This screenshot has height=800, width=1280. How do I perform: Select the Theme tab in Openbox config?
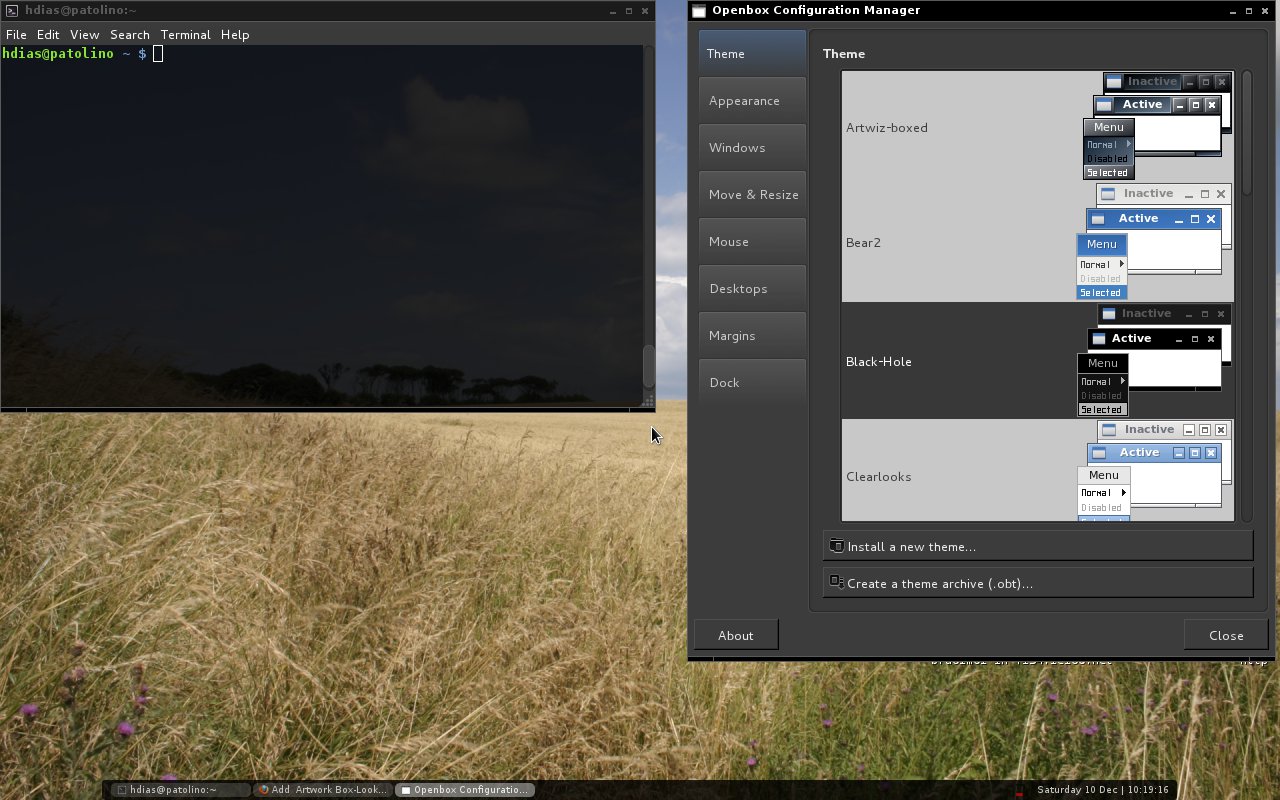(x=752, y=53)
